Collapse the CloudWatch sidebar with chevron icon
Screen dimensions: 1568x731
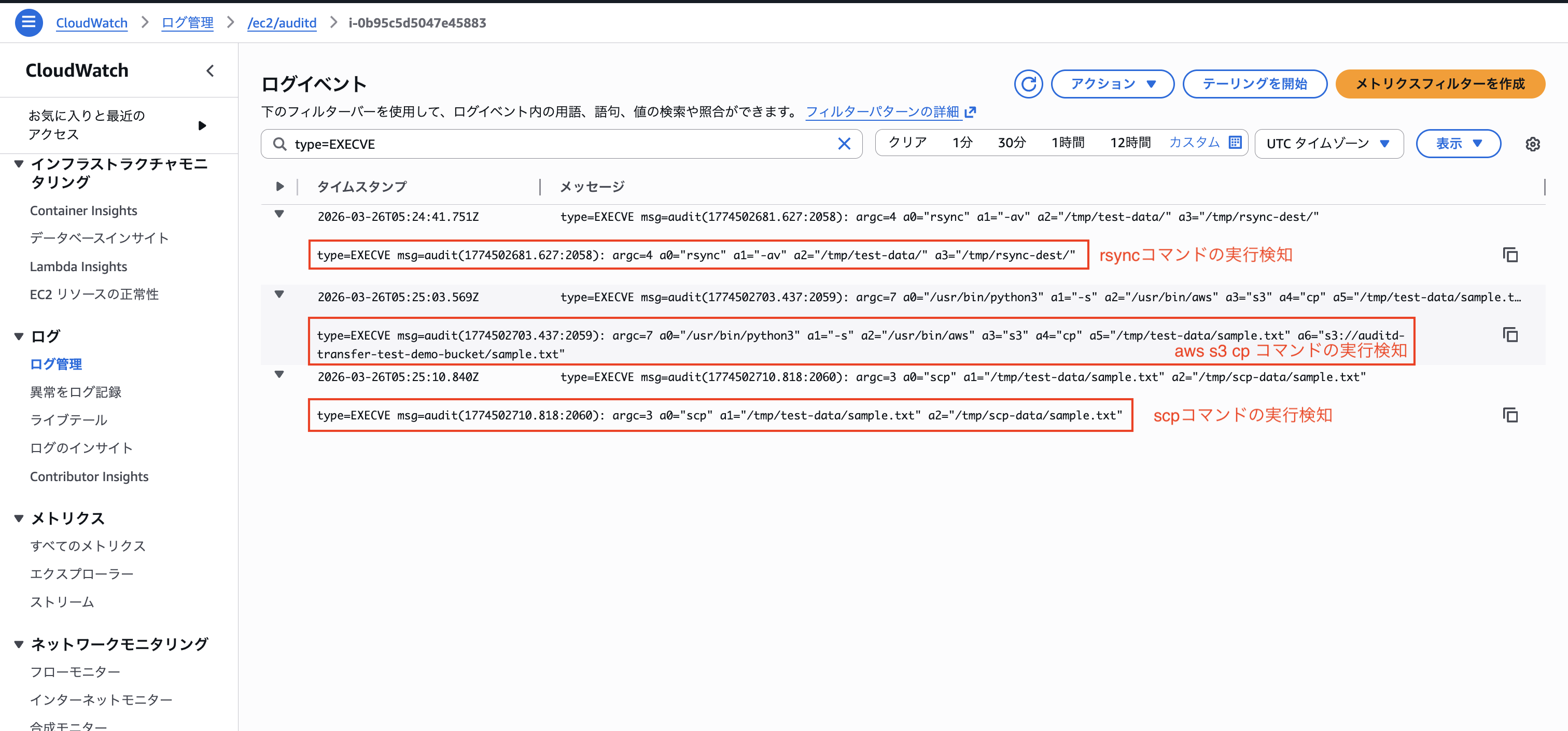(210, 71)
